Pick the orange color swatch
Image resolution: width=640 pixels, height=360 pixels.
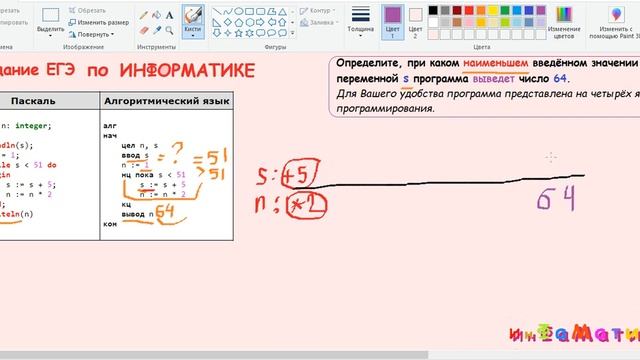tap(481, 10)
